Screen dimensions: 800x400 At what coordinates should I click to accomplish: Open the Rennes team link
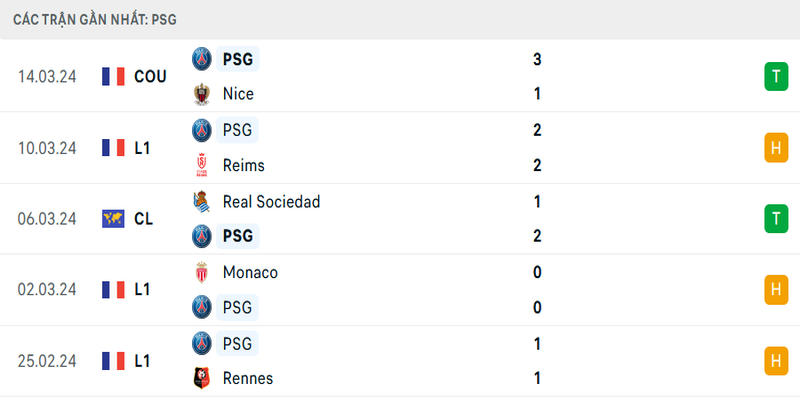249,378
